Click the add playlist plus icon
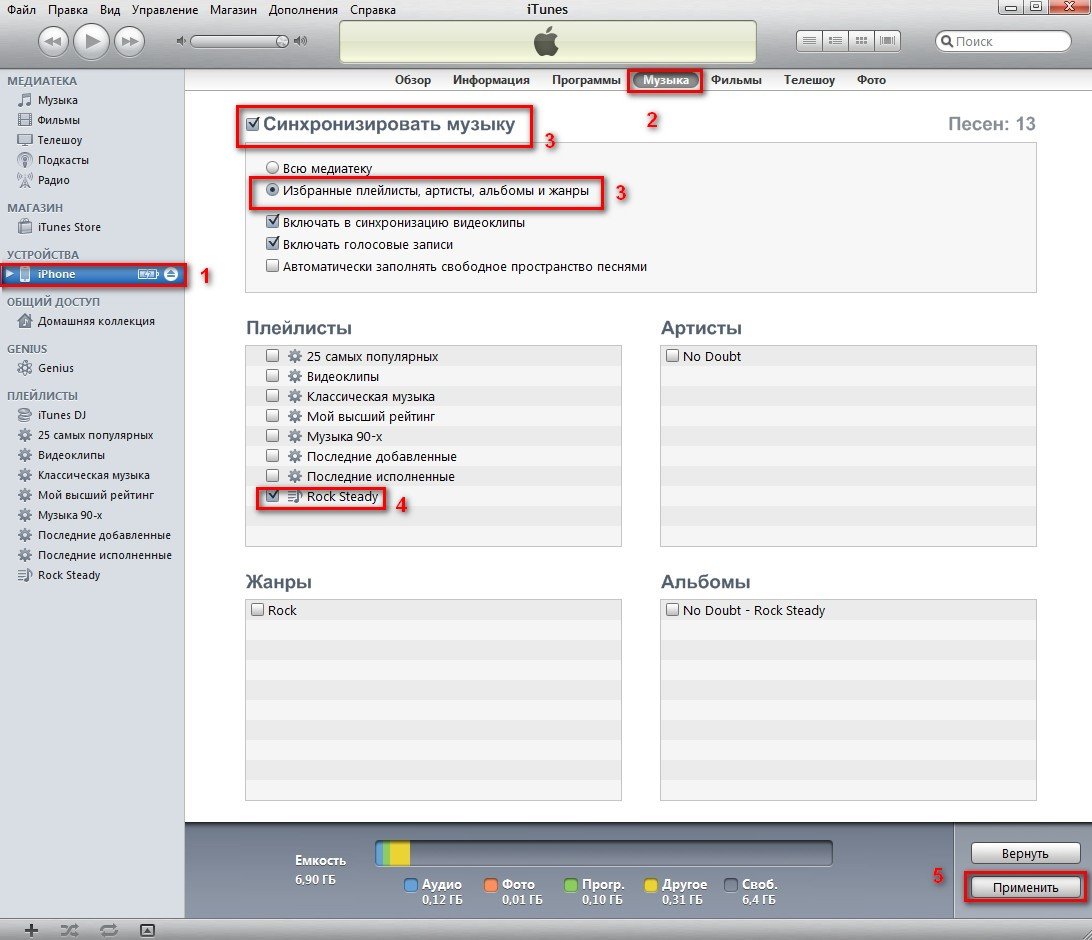 pos(31,930)
